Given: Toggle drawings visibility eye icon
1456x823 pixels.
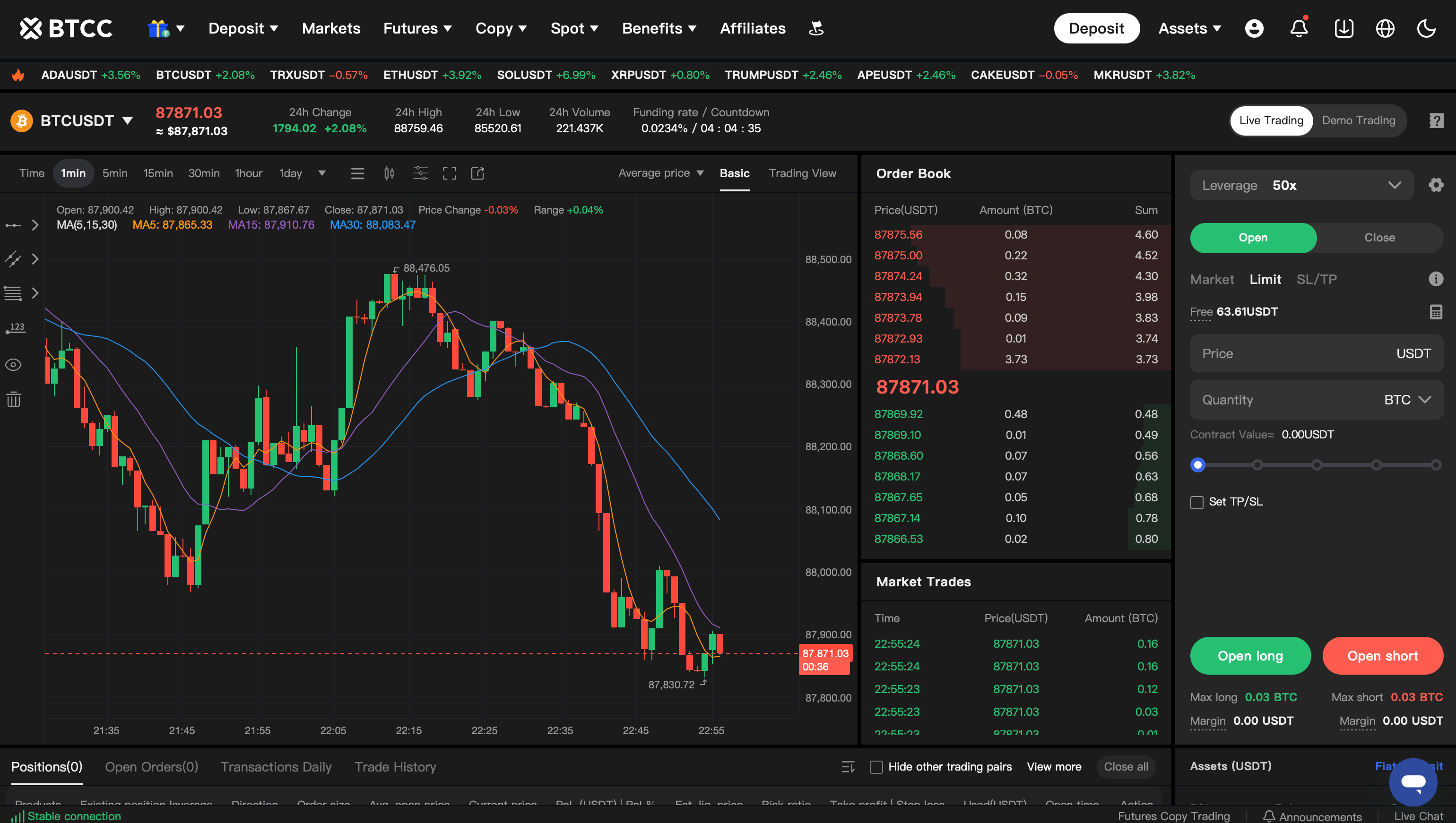Looking at the screenshot, I should (13, 365).
